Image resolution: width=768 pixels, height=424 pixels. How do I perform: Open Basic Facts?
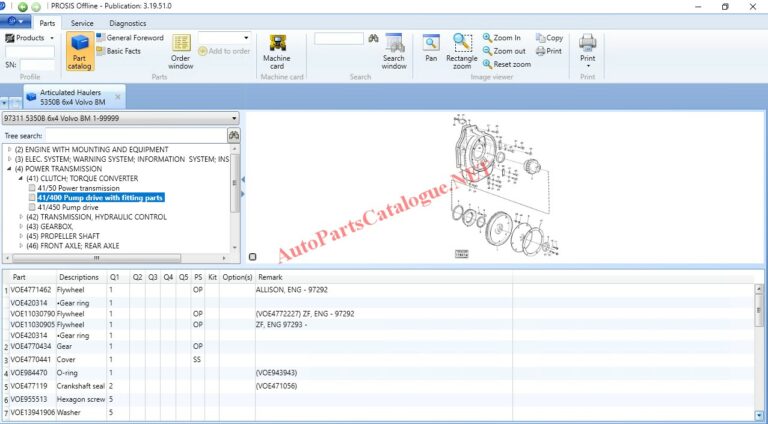[119, 51]
